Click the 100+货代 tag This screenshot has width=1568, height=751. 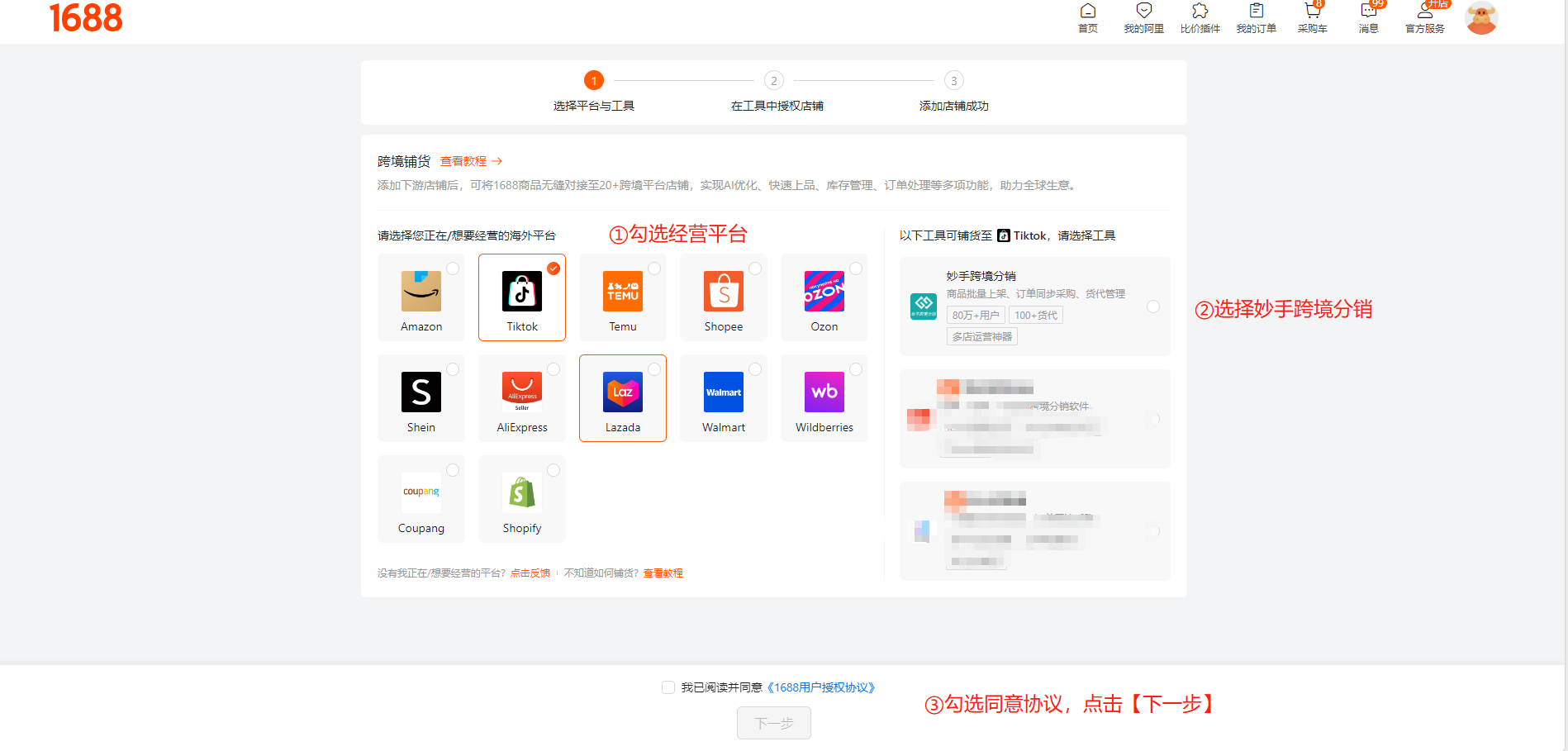click(x=1036, y=315)
